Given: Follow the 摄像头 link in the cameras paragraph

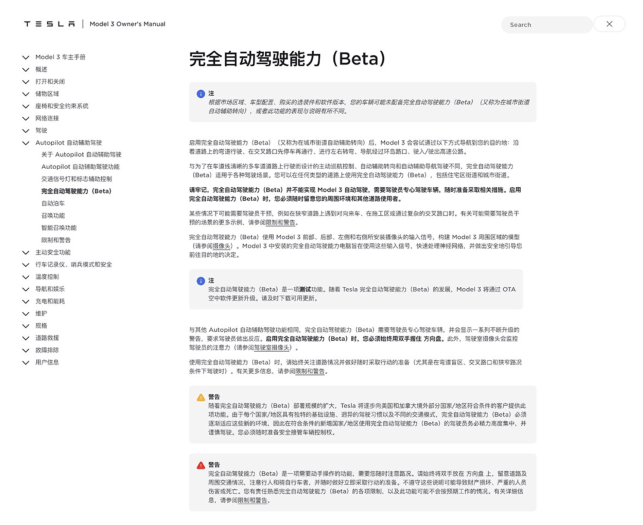Looking at the screenshot, I should click(221, 246).
